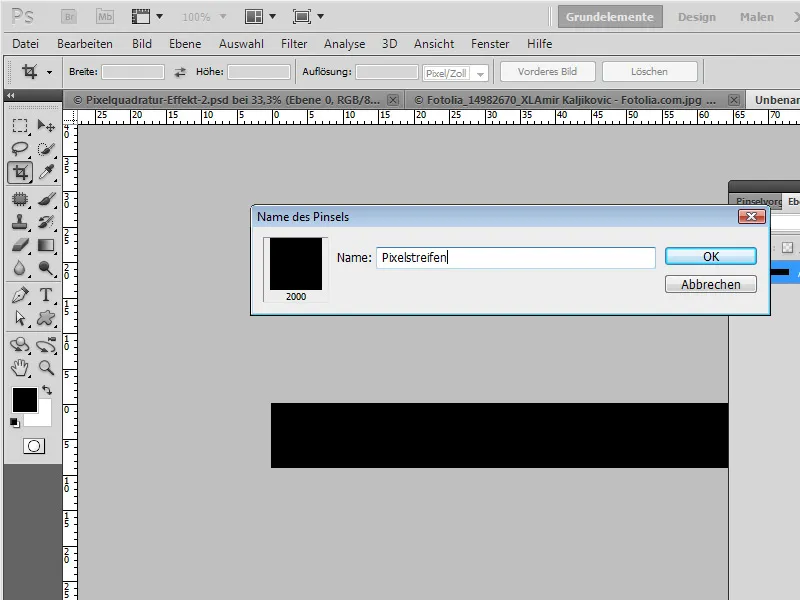Swap width and height values
Viewport: 800px width, 600px height.
[x=180, y=72]
